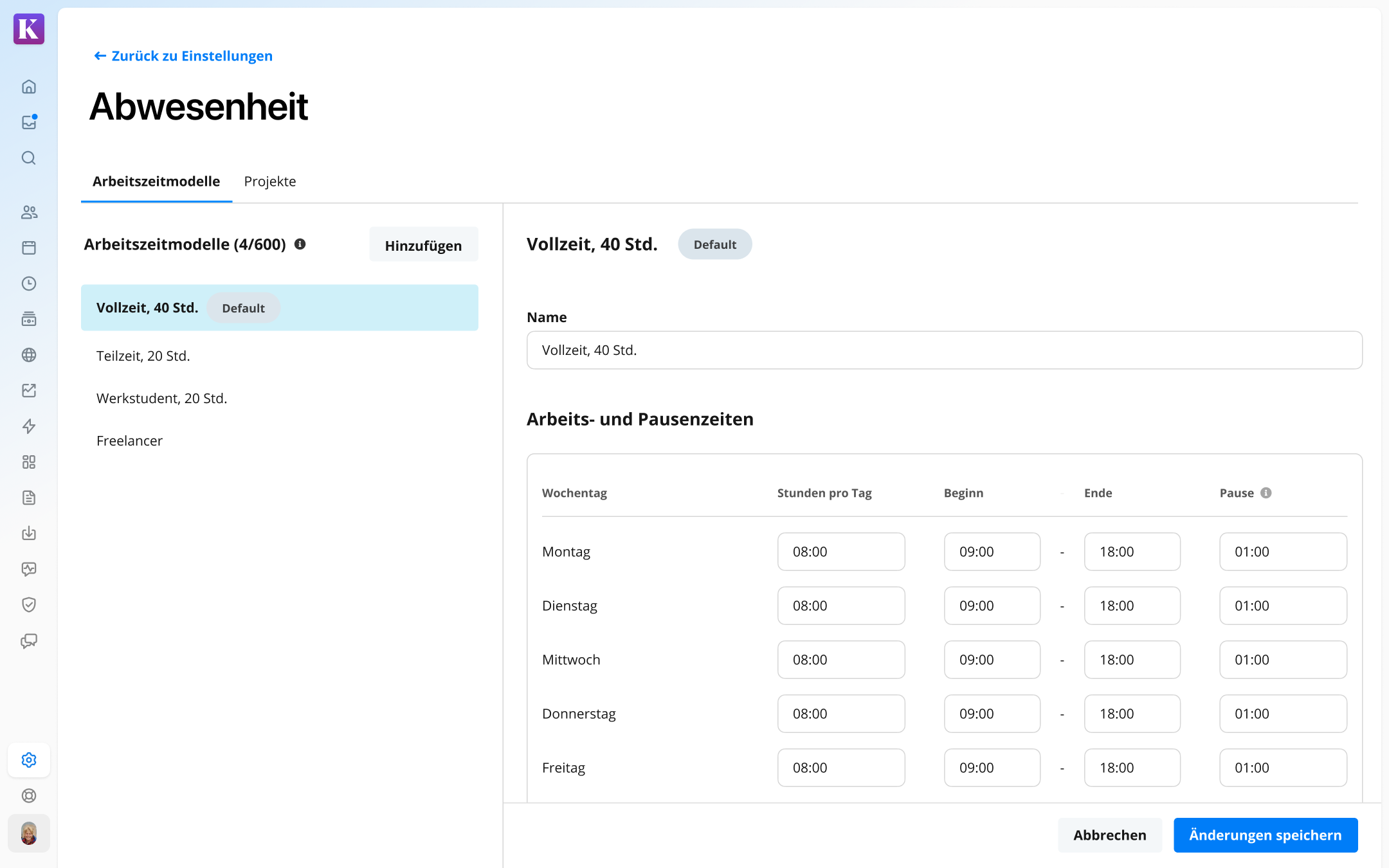1389x868 pixels.
Task: Click info icon next to Arbeitszeitmodelle heading
Action: point(300,244)
